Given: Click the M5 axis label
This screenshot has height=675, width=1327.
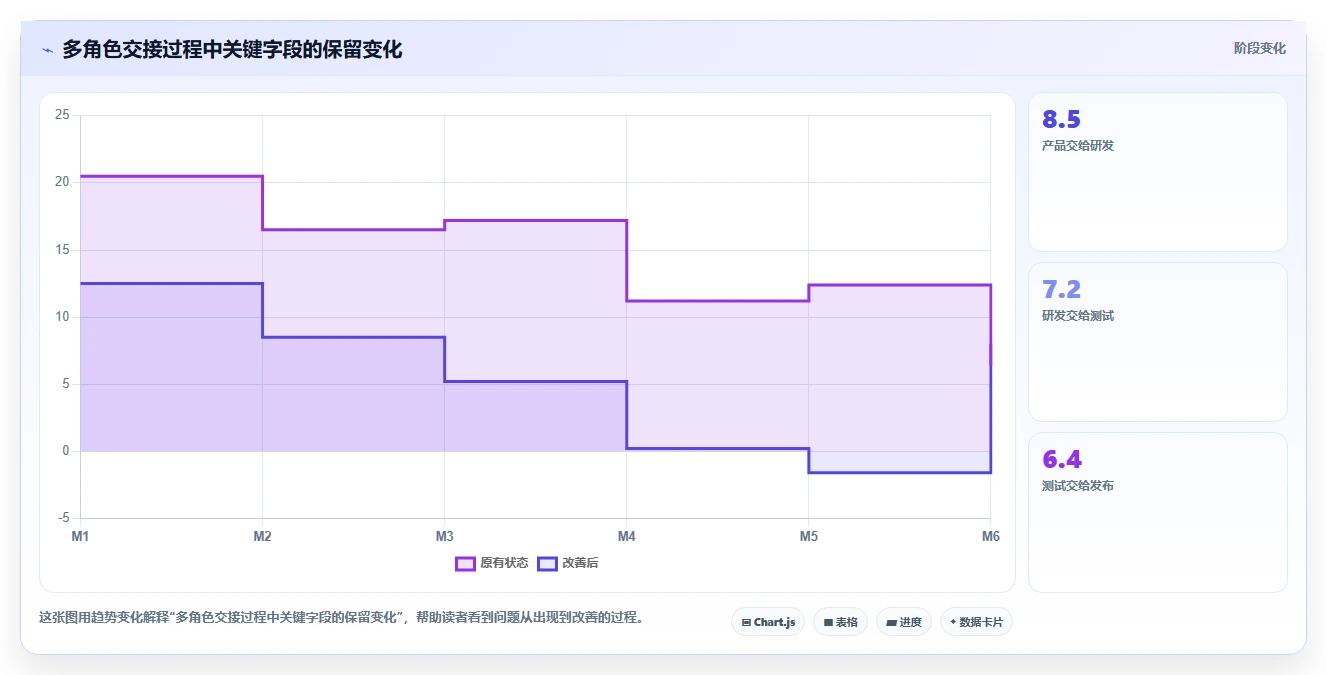Looking at the screenshot, I should (x=808, y=537).
